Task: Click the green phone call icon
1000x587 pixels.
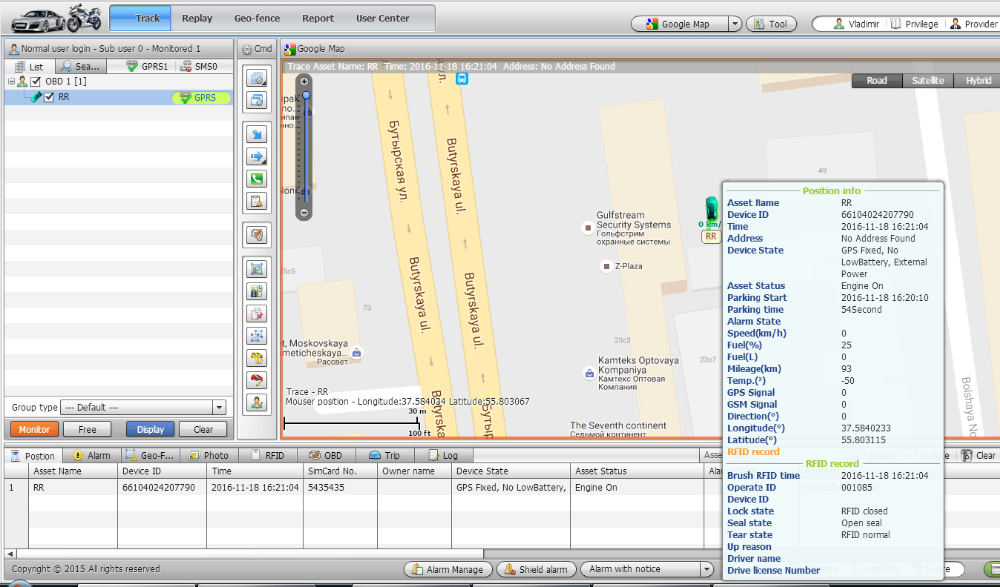Action: click(x=256, y=179)
